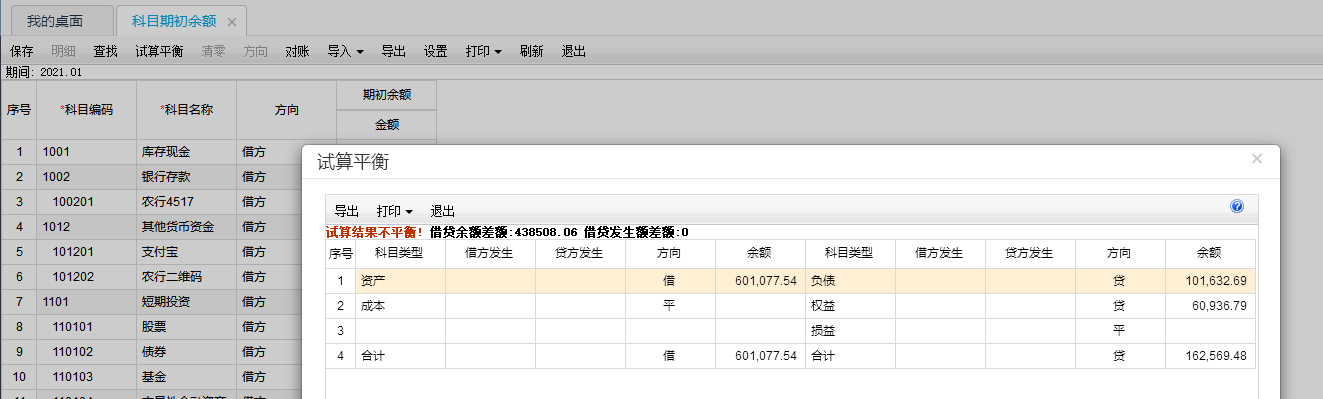
Task: Select the 债券 account cell
Action: point(186,352)
